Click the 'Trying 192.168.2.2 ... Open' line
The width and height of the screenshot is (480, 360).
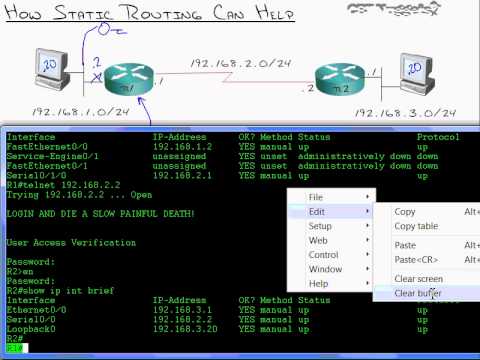79,195
